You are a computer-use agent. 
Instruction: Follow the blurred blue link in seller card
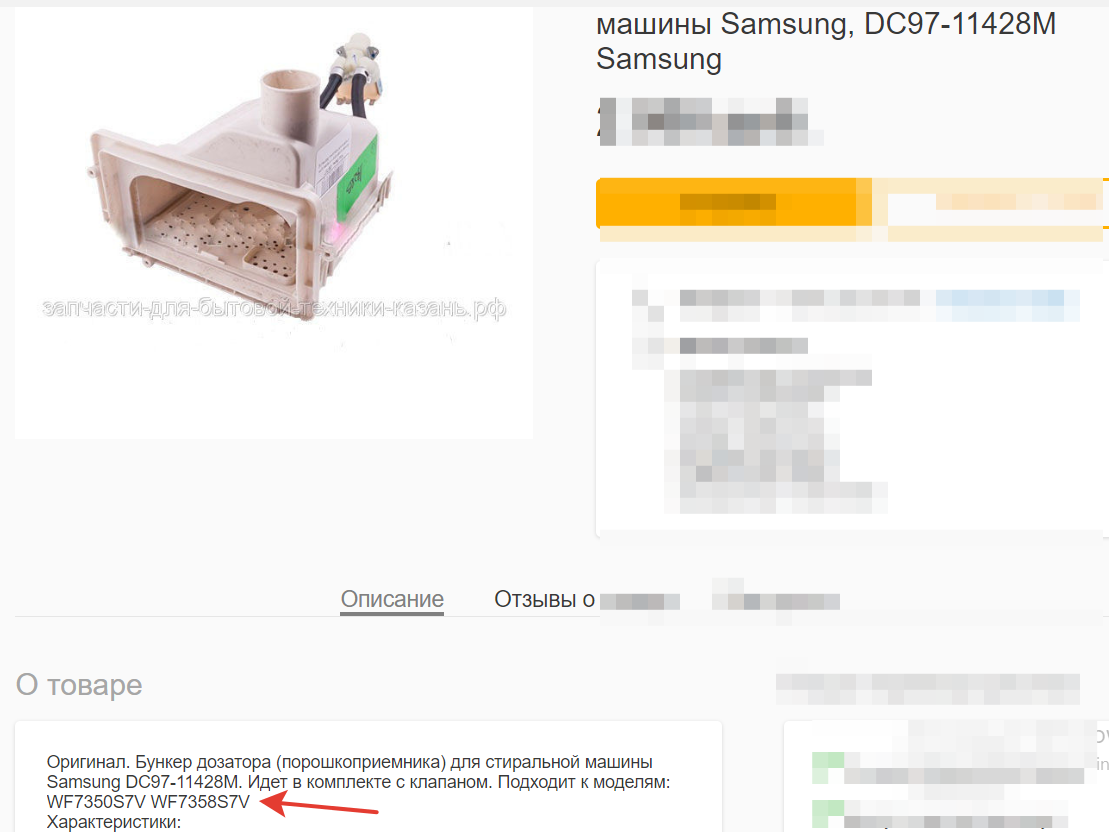click(1007, 304)
